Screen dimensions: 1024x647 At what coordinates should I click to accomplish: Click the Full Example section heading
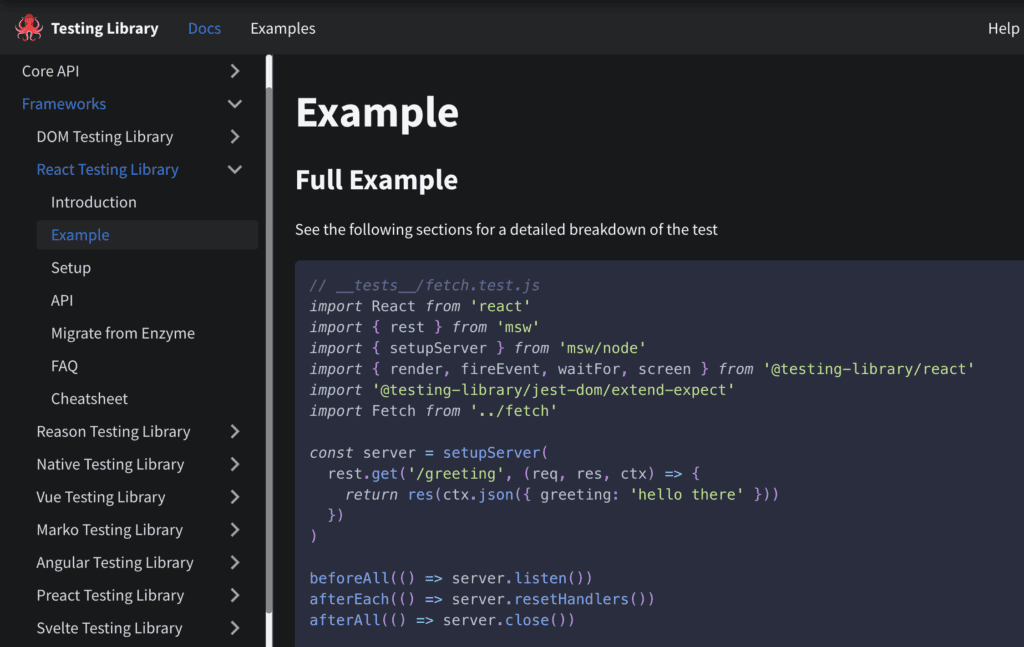pyautogui.click(x=376, y=180)
